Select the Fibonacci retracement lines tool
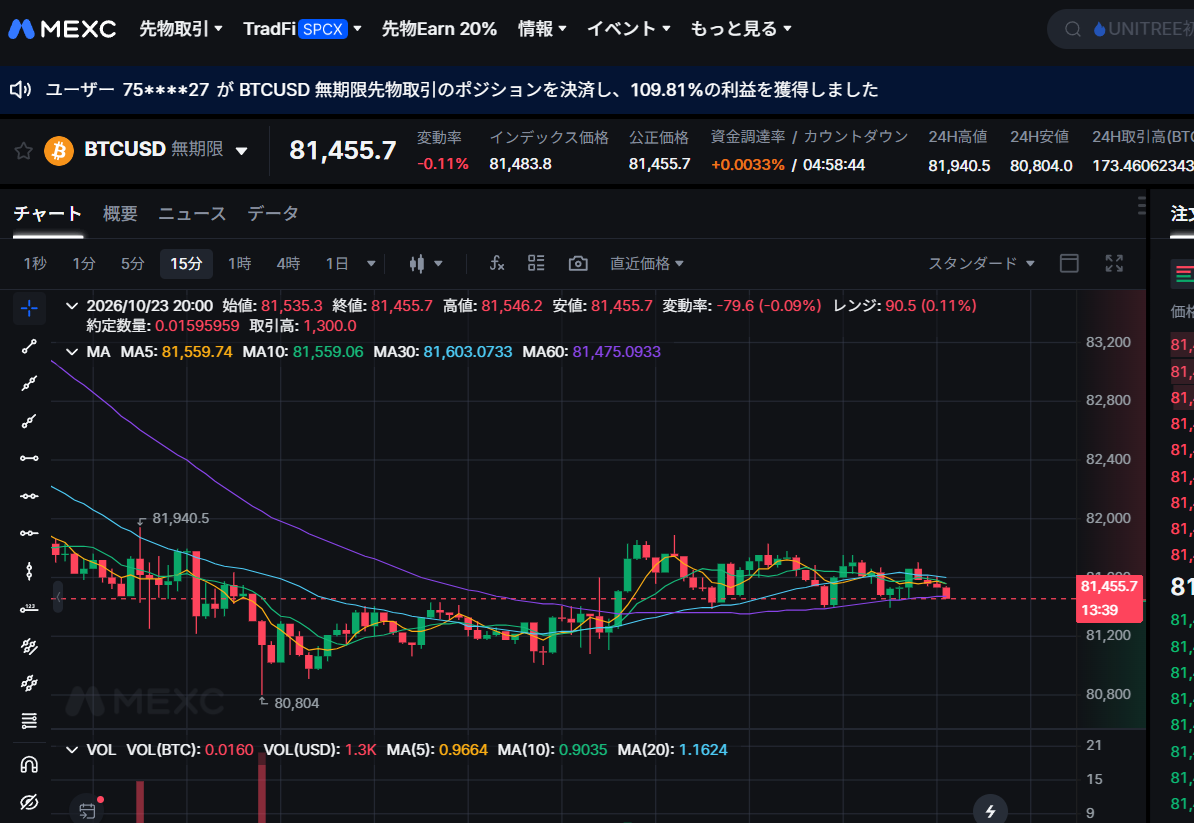The width and height of the screenshot is (1194, 823). point(29,720)
